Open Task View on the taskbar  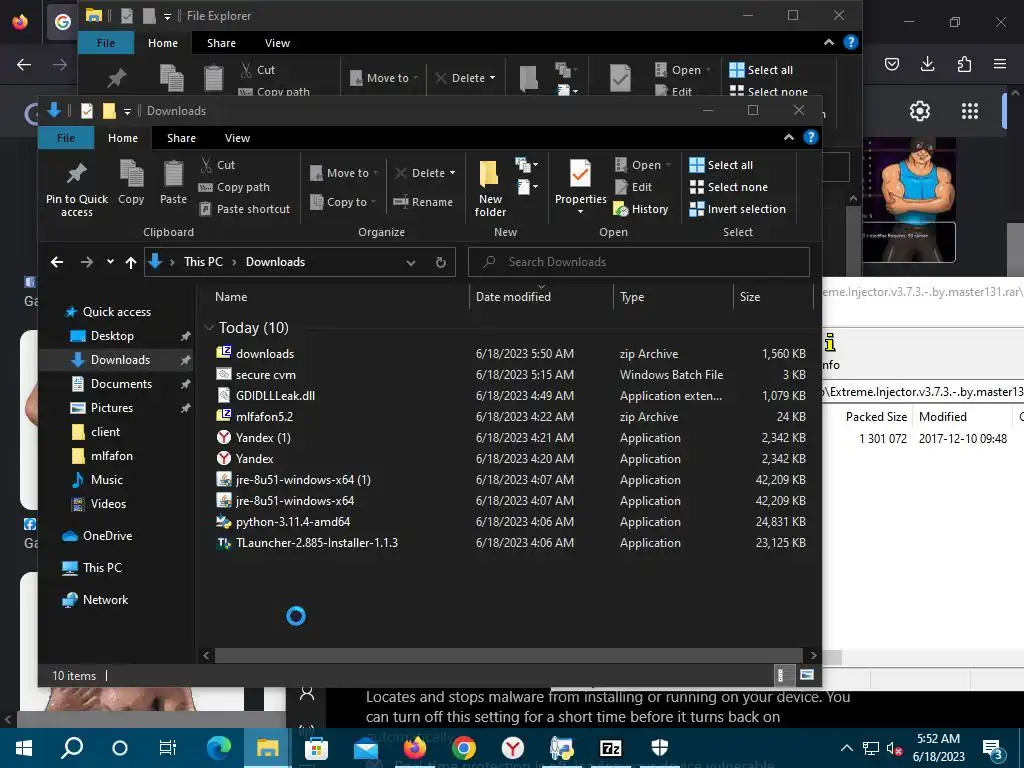[x=168, y=748]
